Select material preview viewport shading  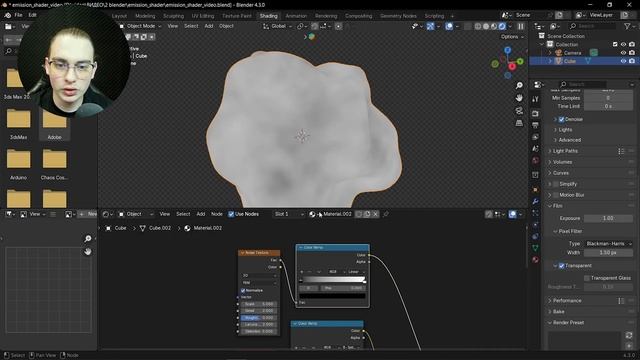494,26
